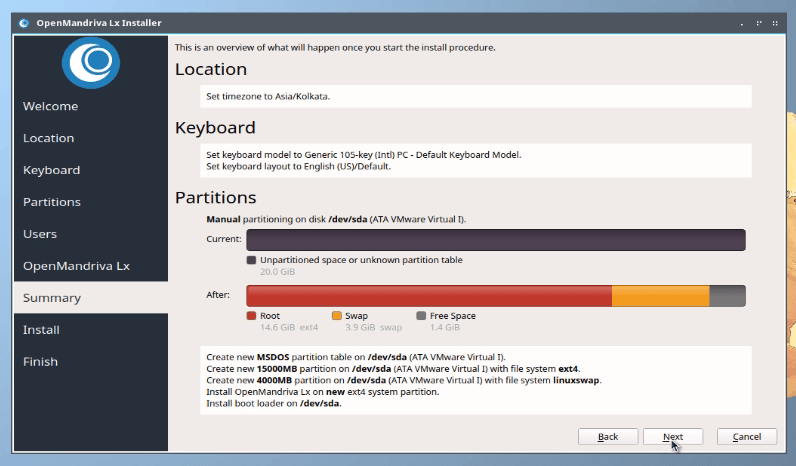Click the 15000MB partition creation line
The image size is (796, 466).
(393, 369)
